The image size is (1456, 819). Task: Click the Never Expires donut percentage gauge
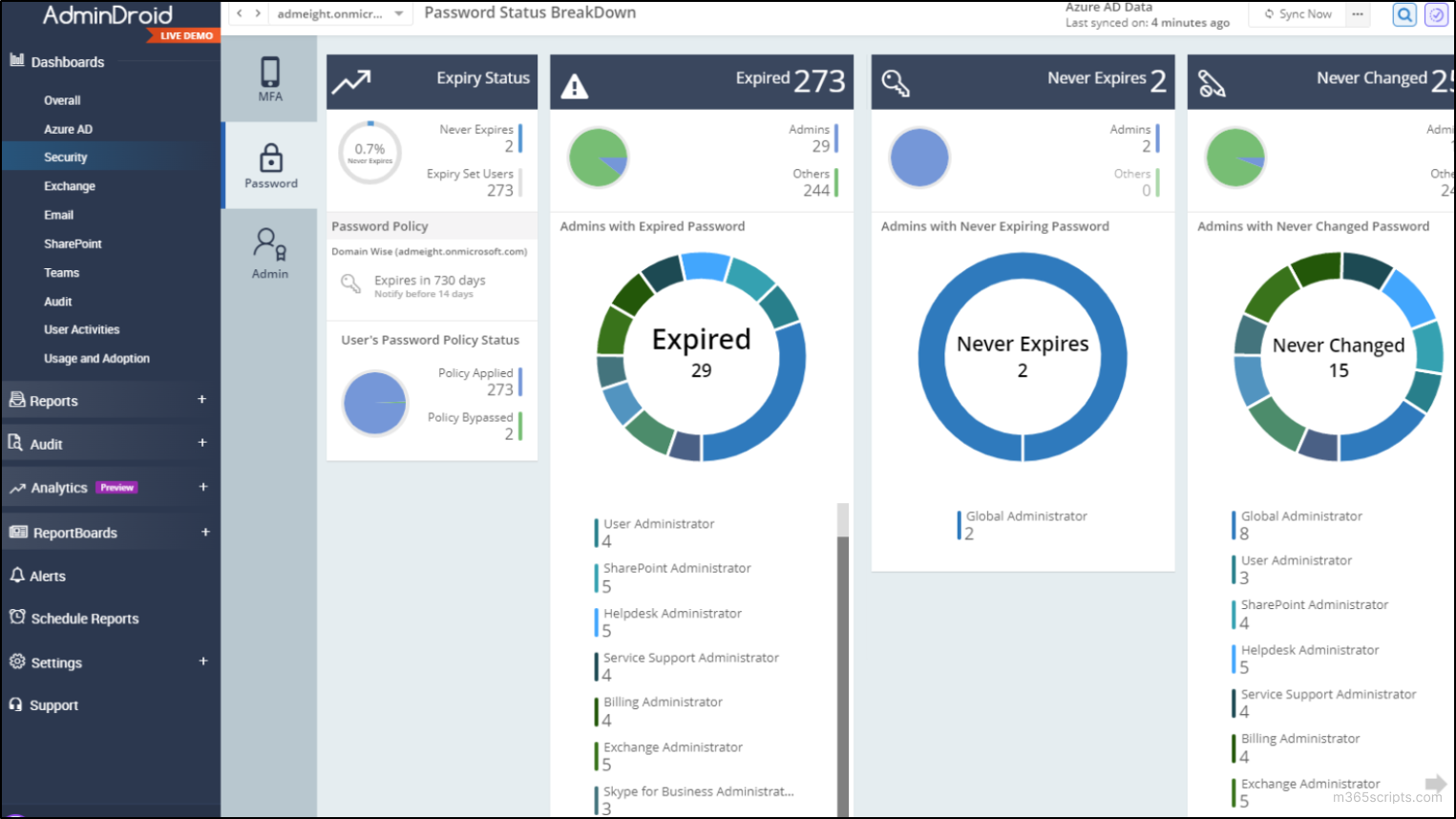pyautogui.click(x=369, y=152)
